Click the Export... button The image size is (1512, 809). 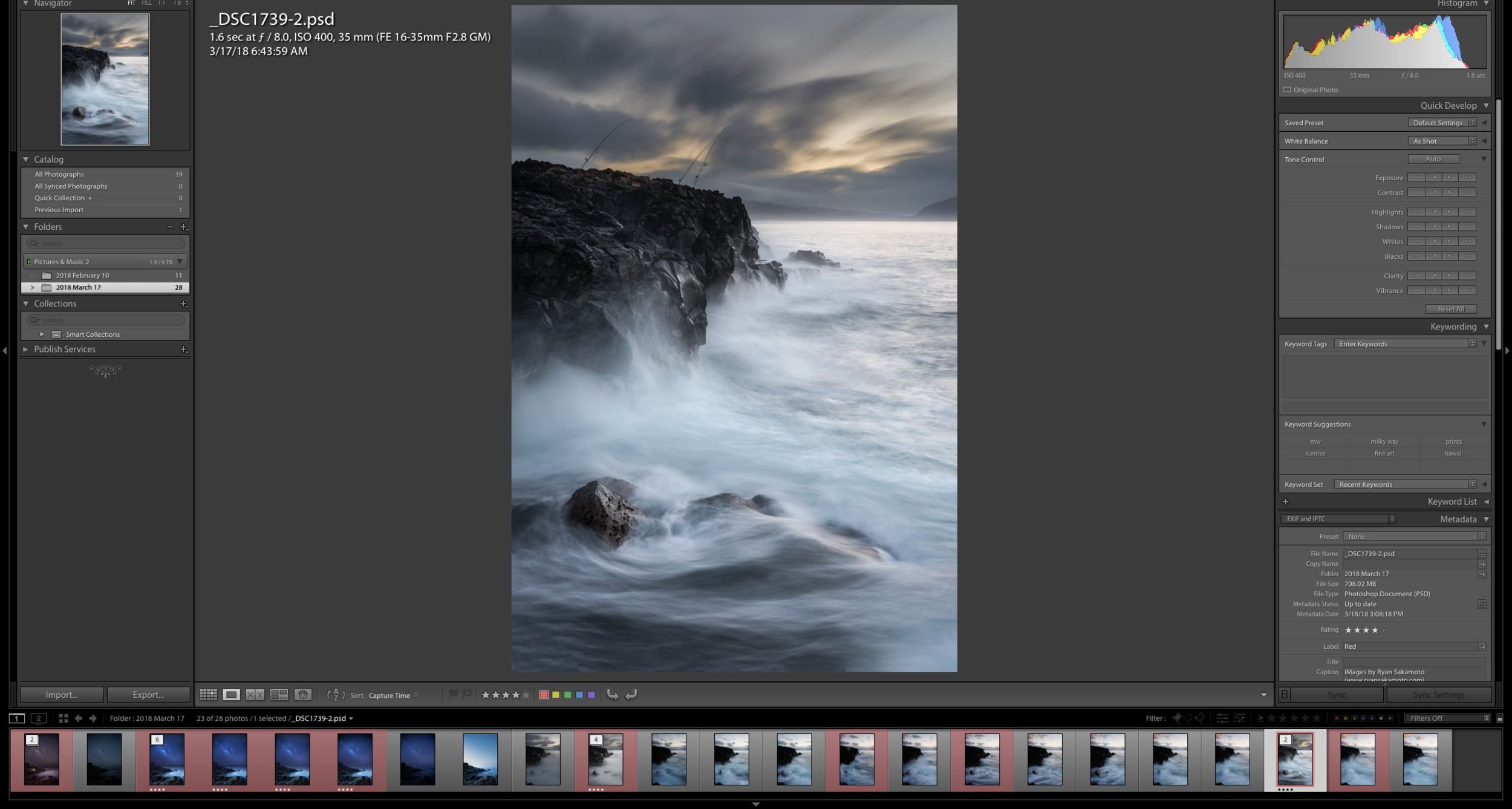[x=148, y=695]
